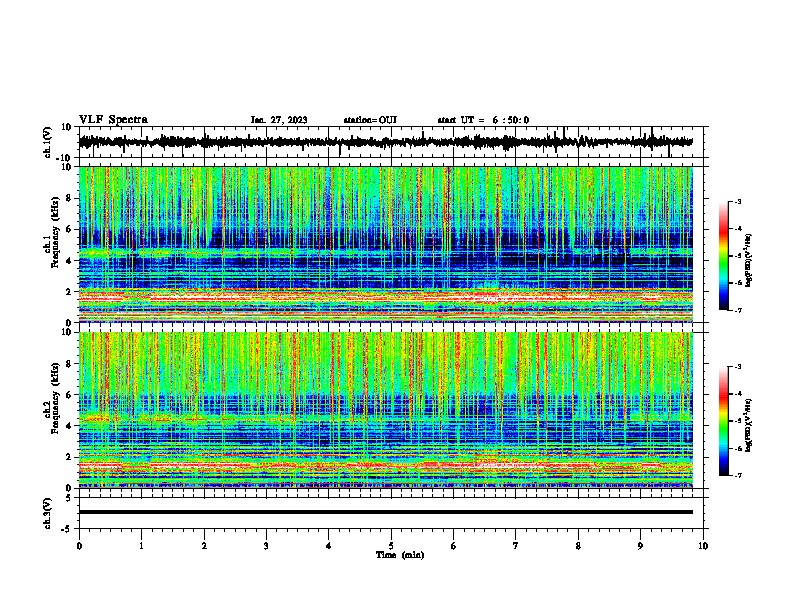This screenshot has height=612, width=792.
Task: Click the ch.2 "Frequency (kHz)" axis label
Action: [55, 398]
